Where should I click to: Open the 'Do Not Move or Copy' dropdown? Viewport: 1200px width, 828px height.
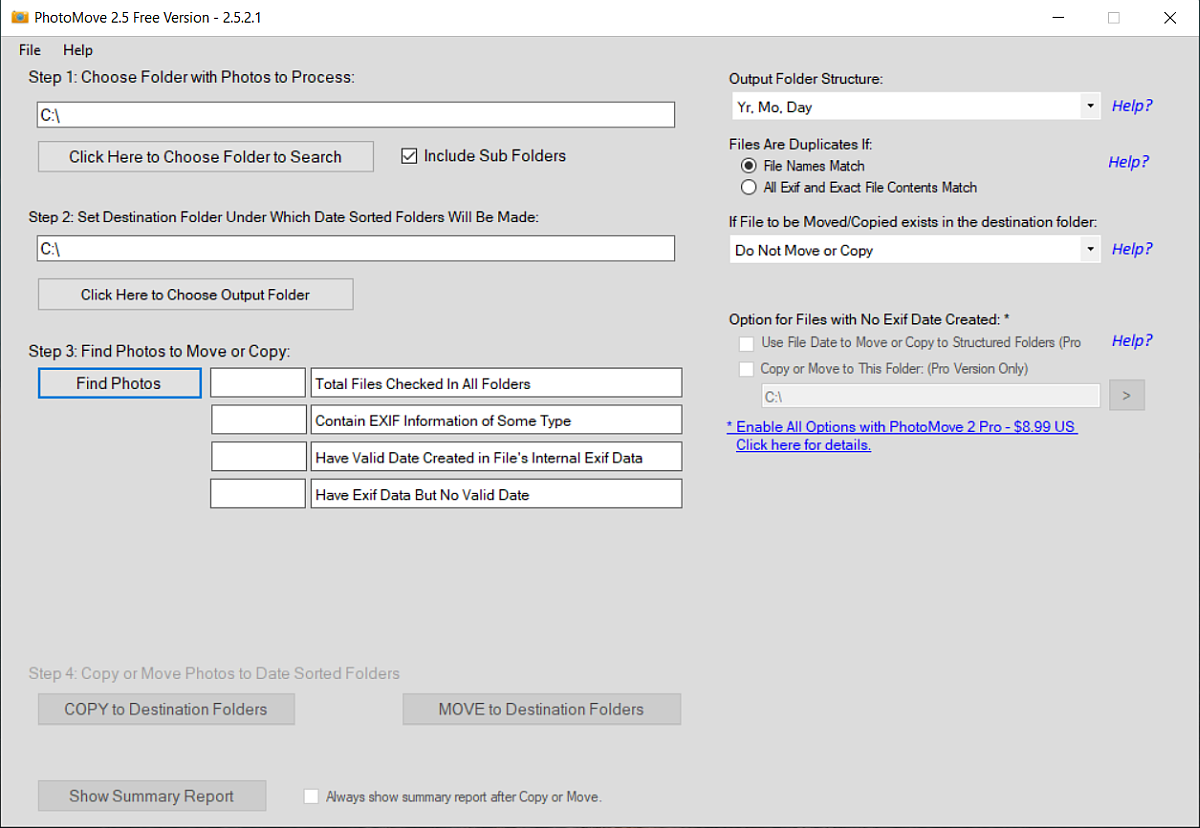click(x=915, y=250)
